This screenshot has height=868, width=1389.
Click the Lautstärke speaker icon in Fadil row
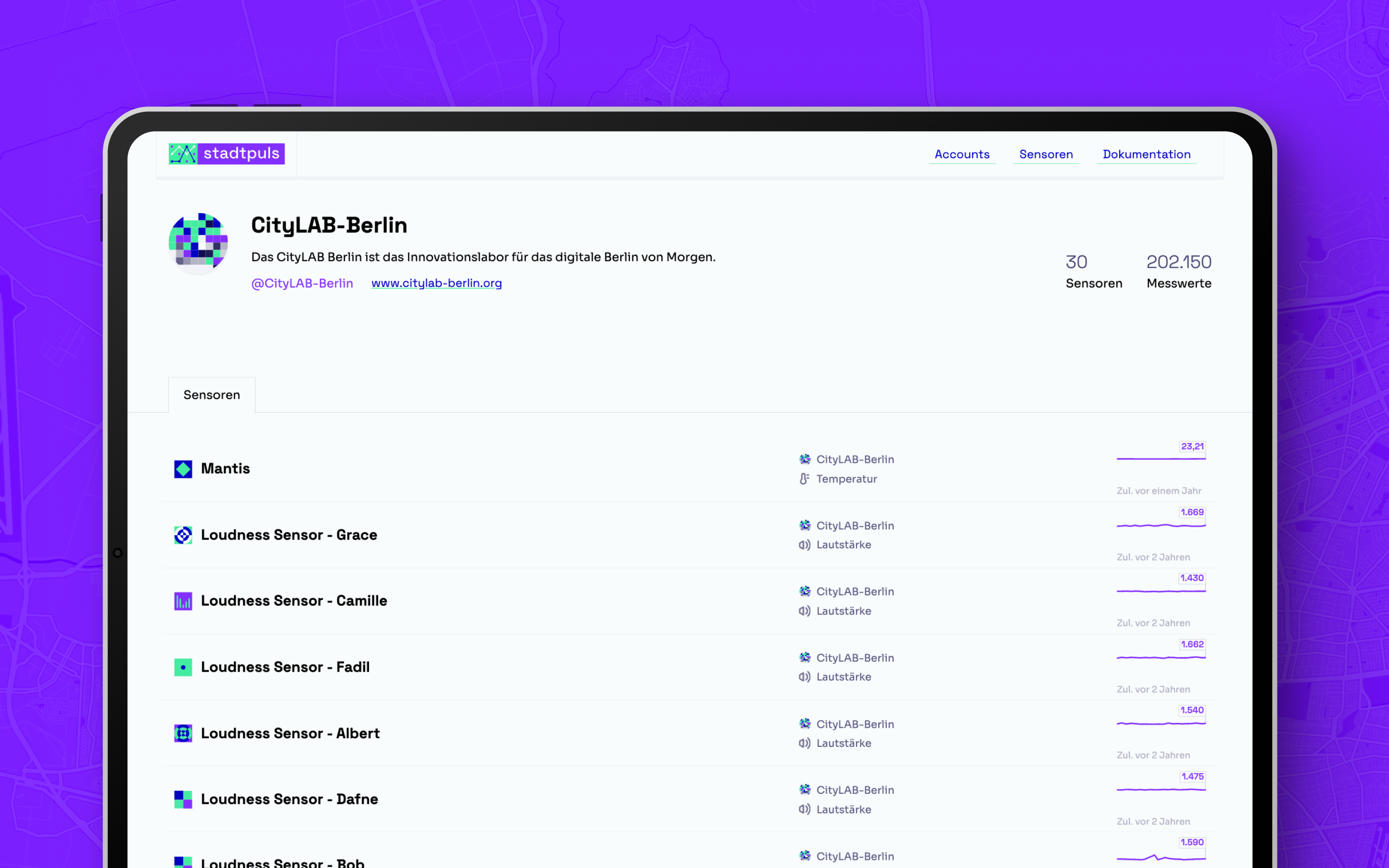pos(804,677)
